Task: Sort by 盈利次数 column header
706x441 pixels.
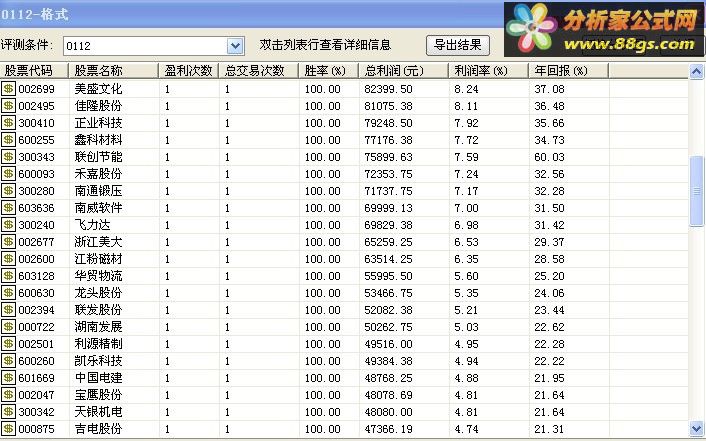Action: (189, 71)
